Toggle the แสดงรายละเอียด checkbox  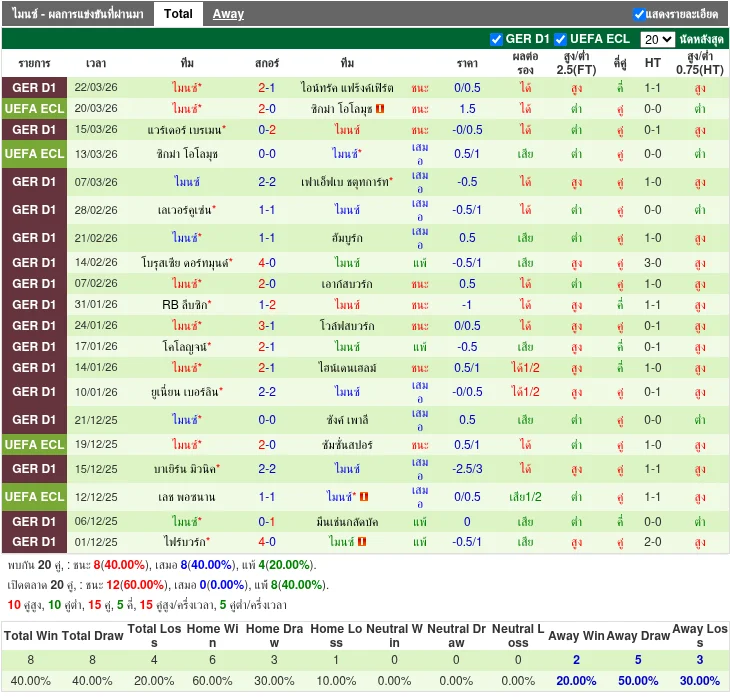639,14
